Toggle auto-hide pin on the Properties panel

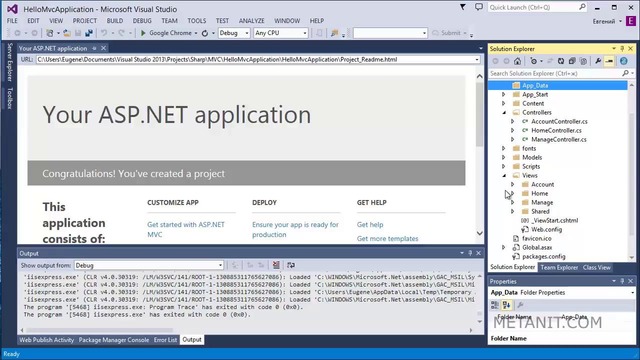(622, 281)
